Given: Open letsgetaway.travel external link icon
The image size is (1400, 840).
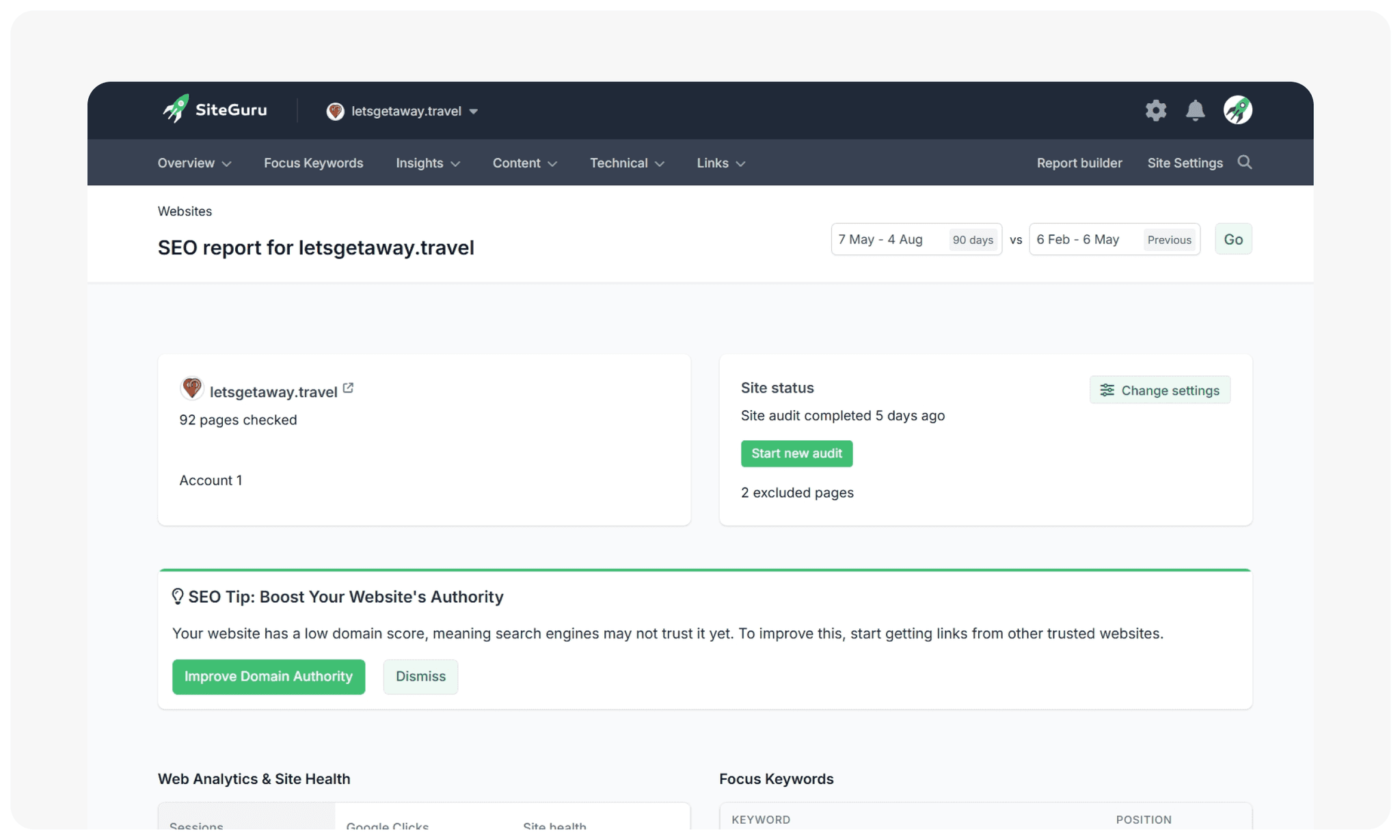Looking at the screenshot, I should (x=348, y=388).
